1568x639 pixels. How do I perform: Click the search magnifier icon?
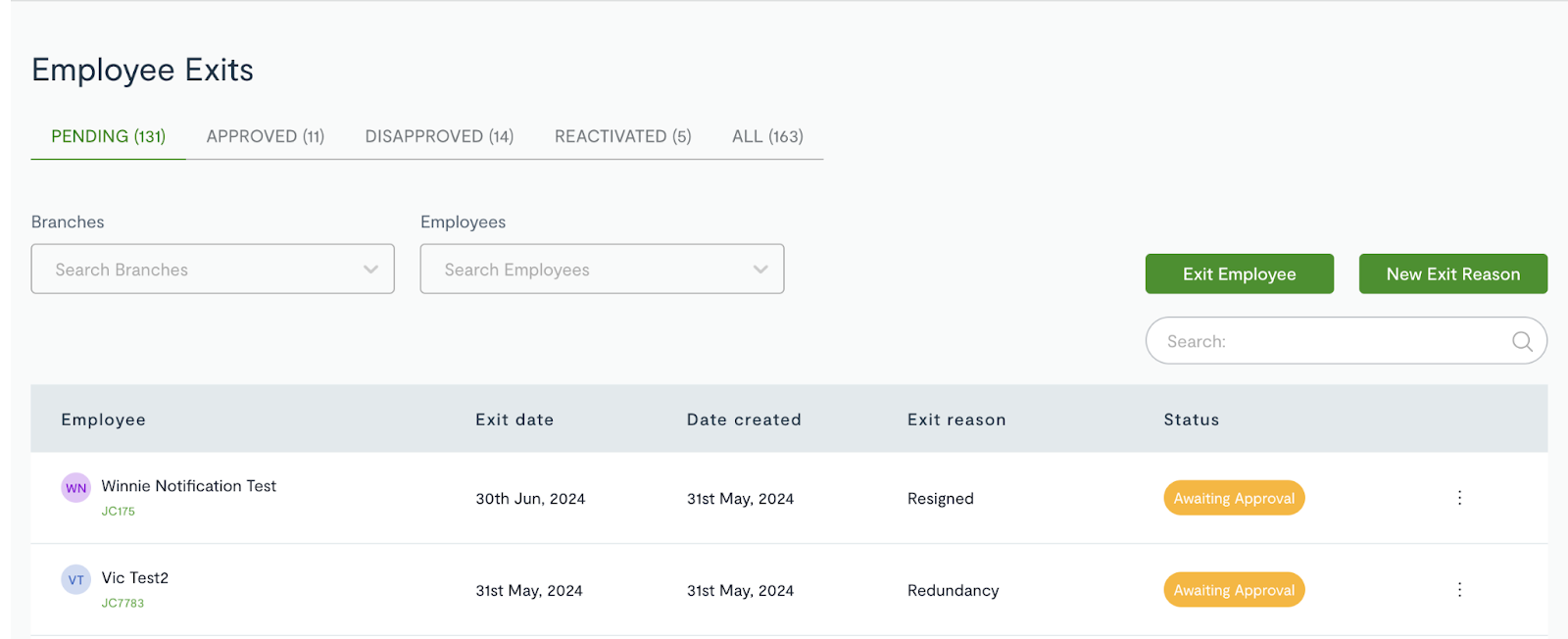[1522, 341]
